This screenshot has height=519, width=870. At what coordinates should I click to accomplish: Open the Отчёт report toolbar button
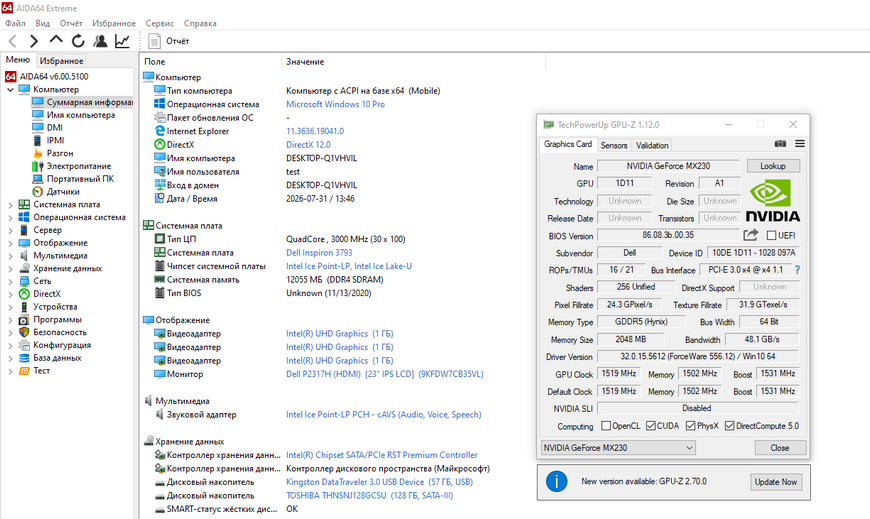pos(169,41)
